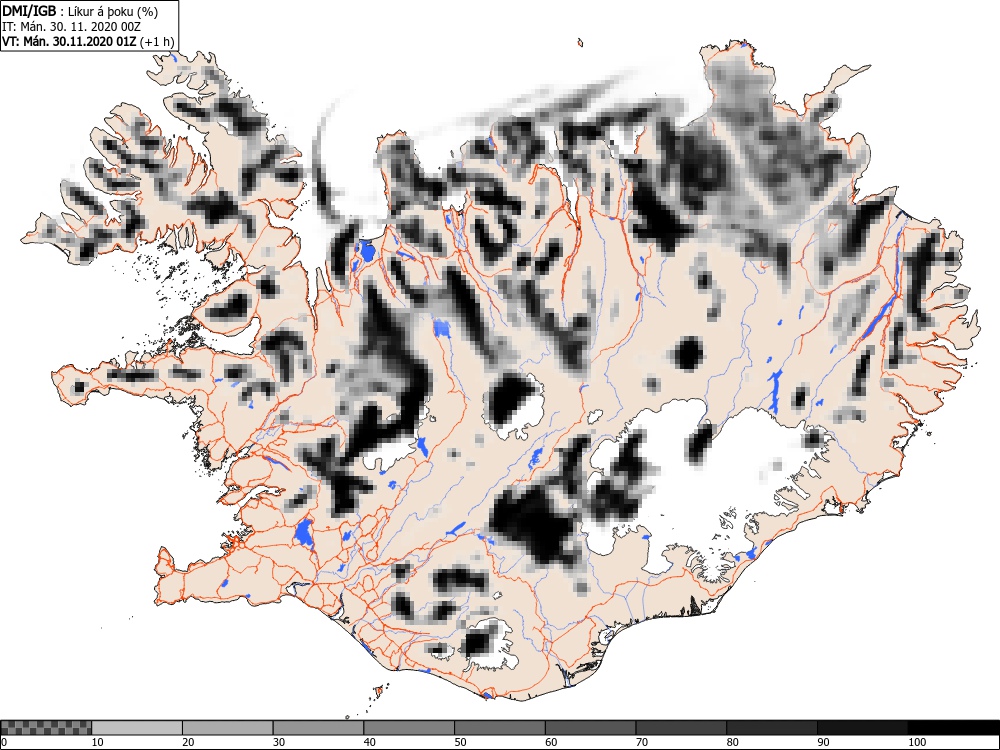Viewport: 1000px width, 750px height.
Task: Click the legend label '40'
Action: pyautogui.click(x=369, y=742)
